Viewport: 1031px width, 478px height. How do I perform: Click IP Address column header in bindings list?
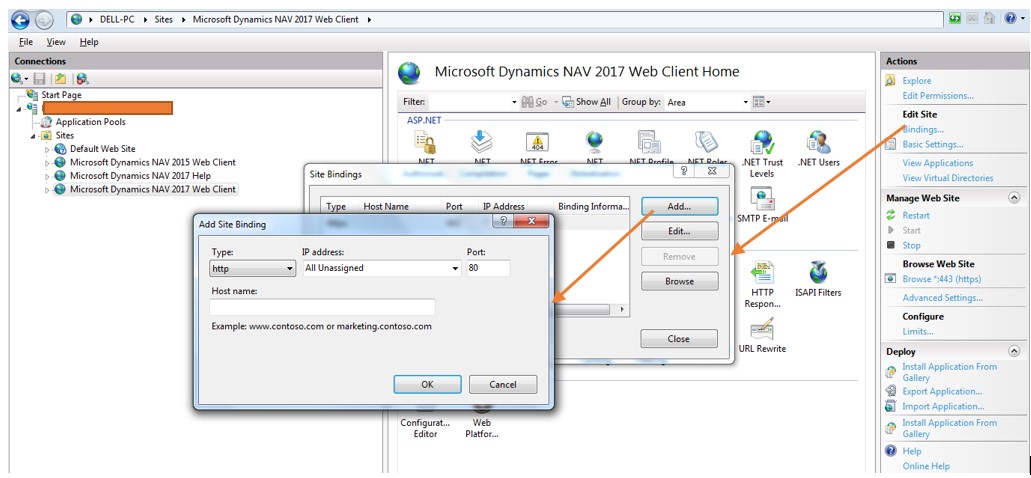tap(504, 206)
